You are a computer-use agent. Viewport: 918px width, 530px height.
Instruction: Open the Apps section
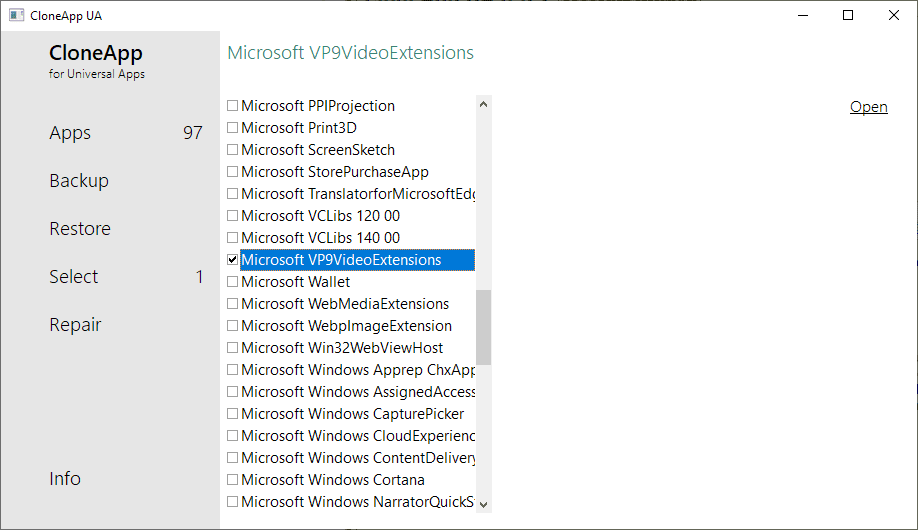pyautogui.click(x=70, y=133)
